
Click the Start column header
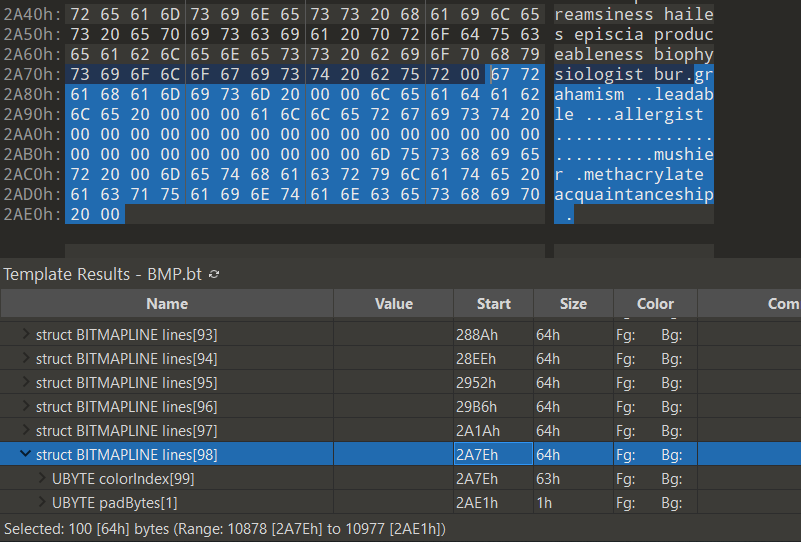493,304
